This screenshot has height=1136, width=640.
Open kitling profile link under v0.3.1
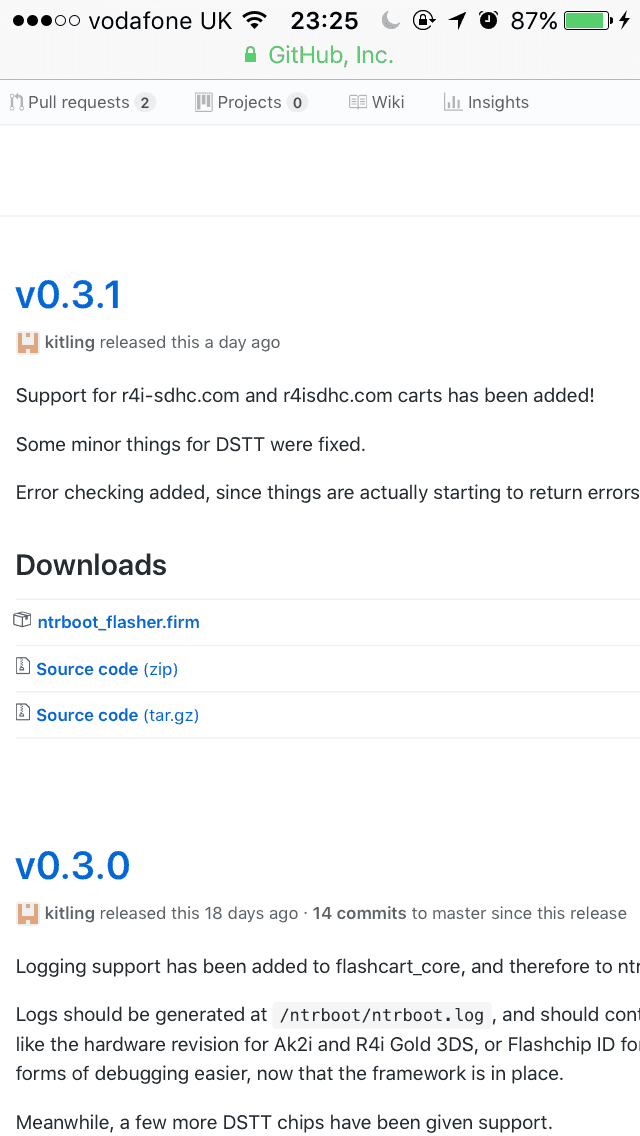tap(70, 342)
